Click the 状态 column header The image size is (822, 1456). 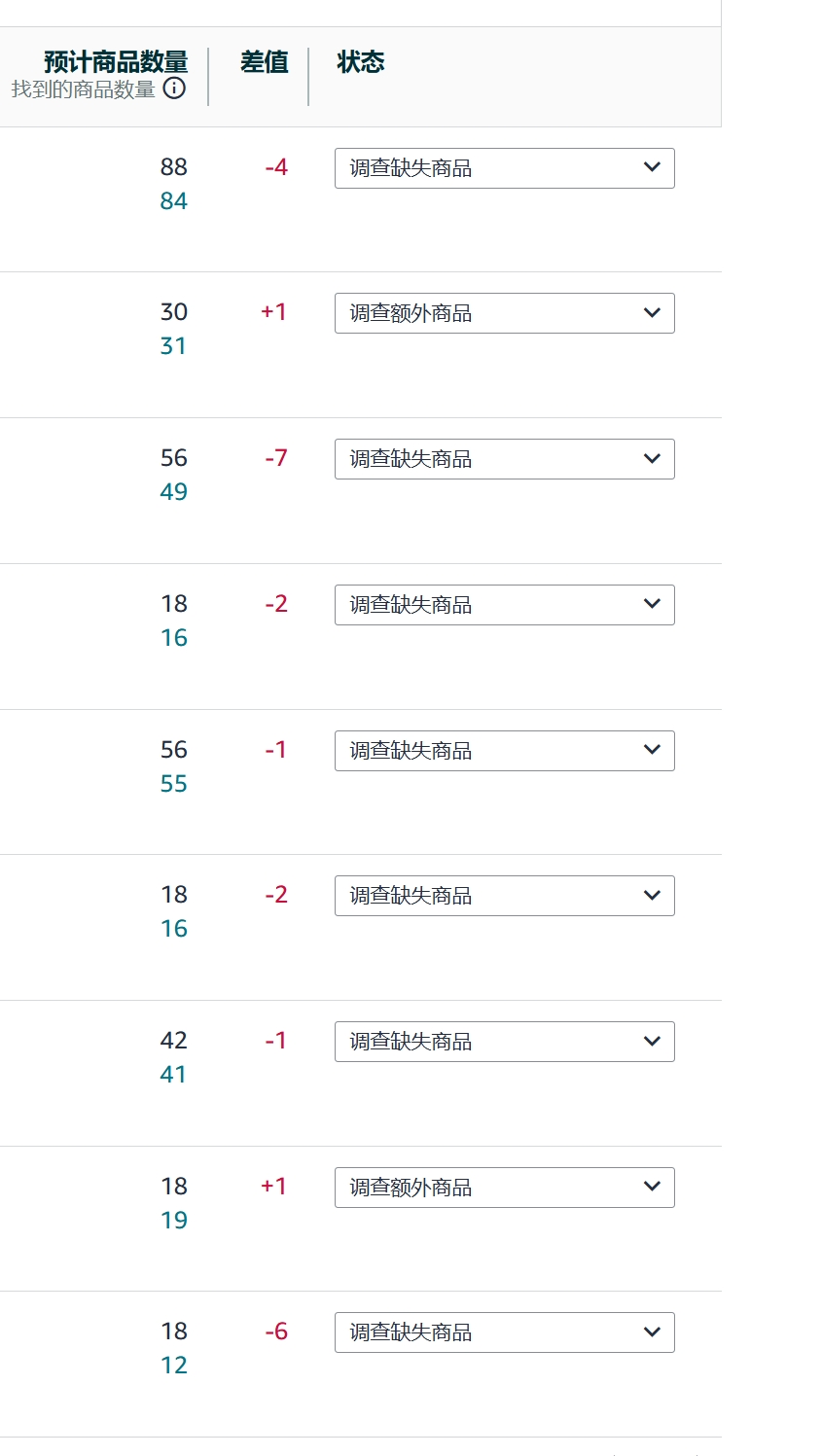click(x=361, y=62)
